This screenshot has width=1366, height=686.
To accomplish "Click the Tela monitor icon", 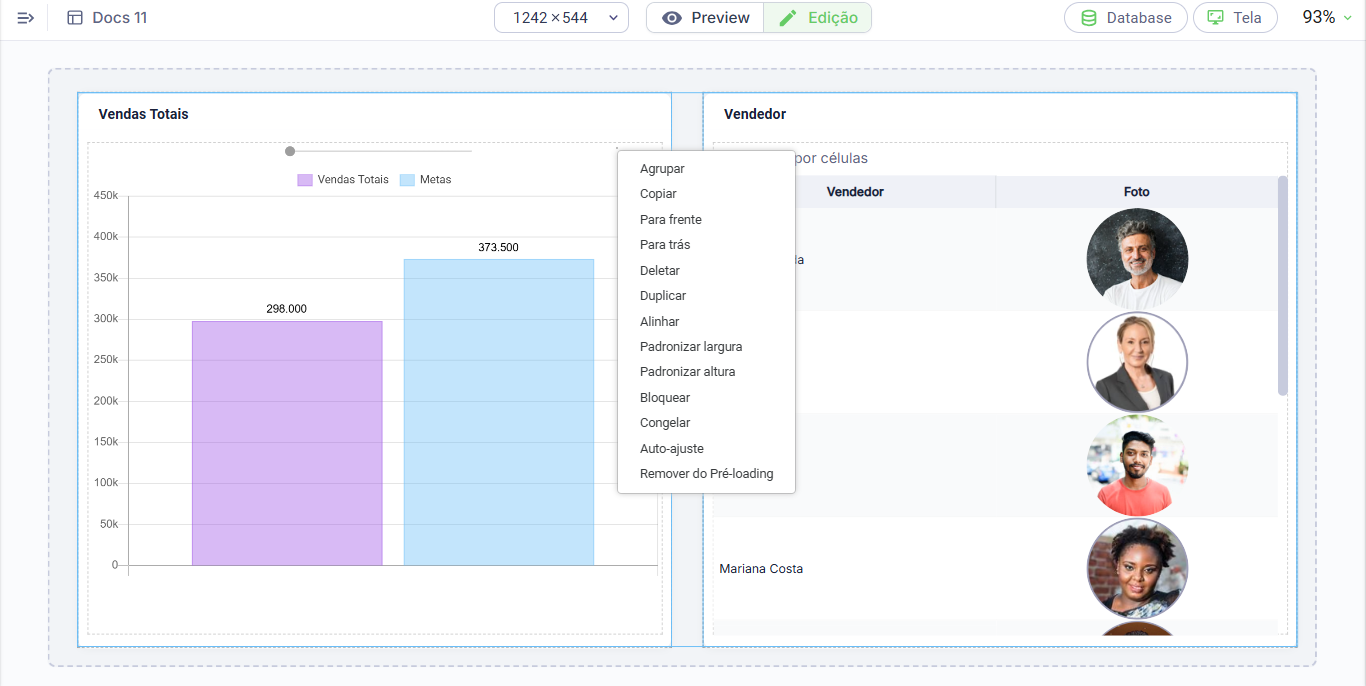I will 1216,18.
